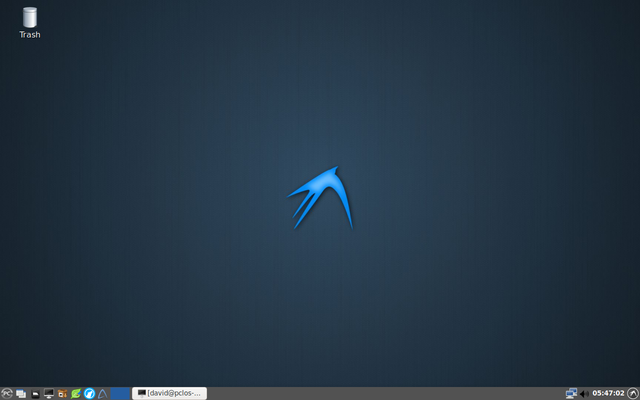Image resolution: width=640 pixels, height=400 pixels.
Task: Click the 05:47:02 clock
Action: (x=608, y=393)
